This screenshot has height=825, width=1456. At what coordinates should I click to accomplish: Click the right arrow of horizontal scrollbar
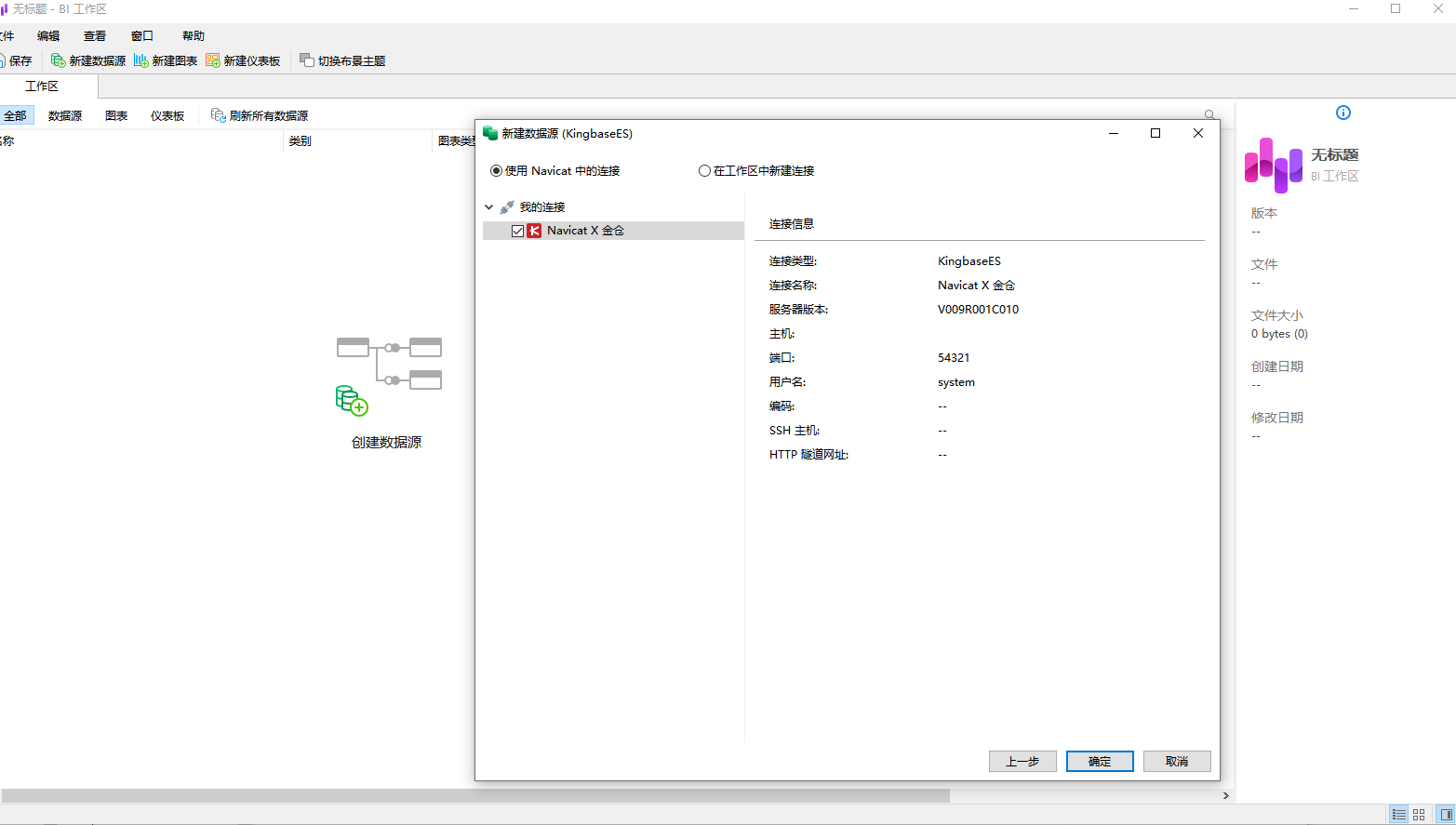click(1226, 796)
